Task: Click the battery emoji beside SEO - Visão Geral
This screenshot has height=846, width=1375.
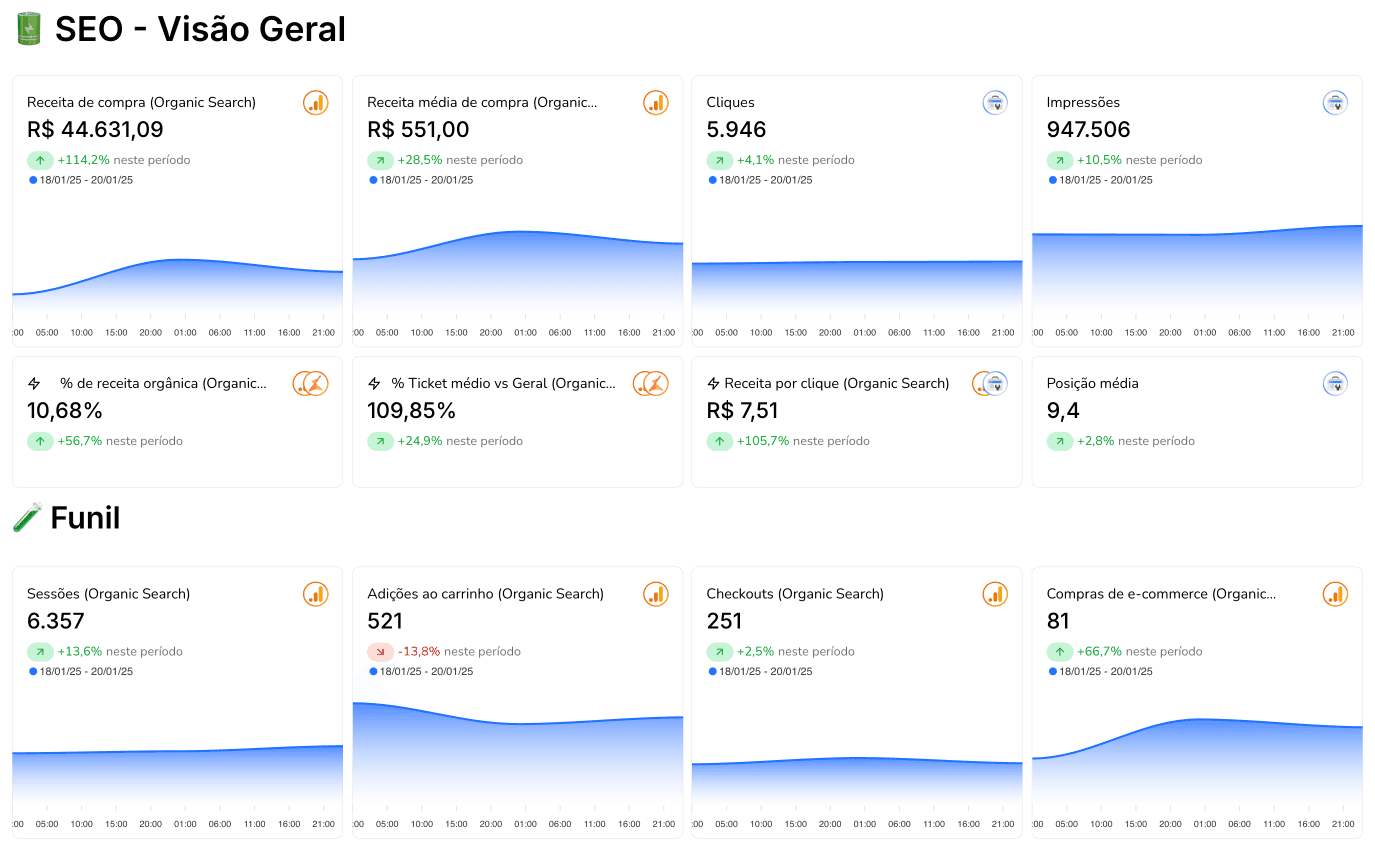Action: 28,28
